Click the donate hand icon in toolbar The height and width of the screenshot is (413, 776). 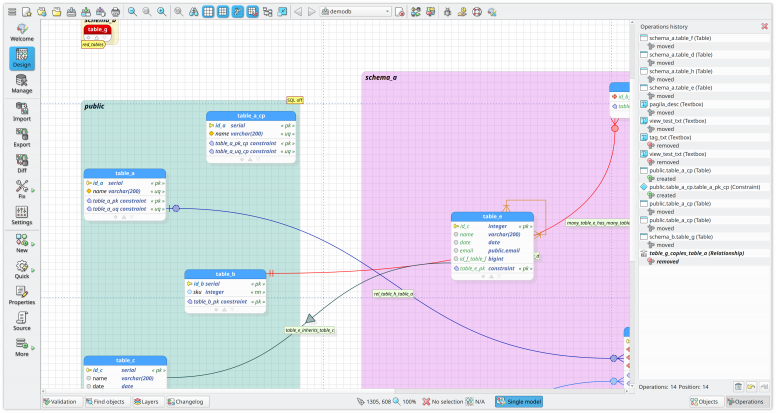462,11
